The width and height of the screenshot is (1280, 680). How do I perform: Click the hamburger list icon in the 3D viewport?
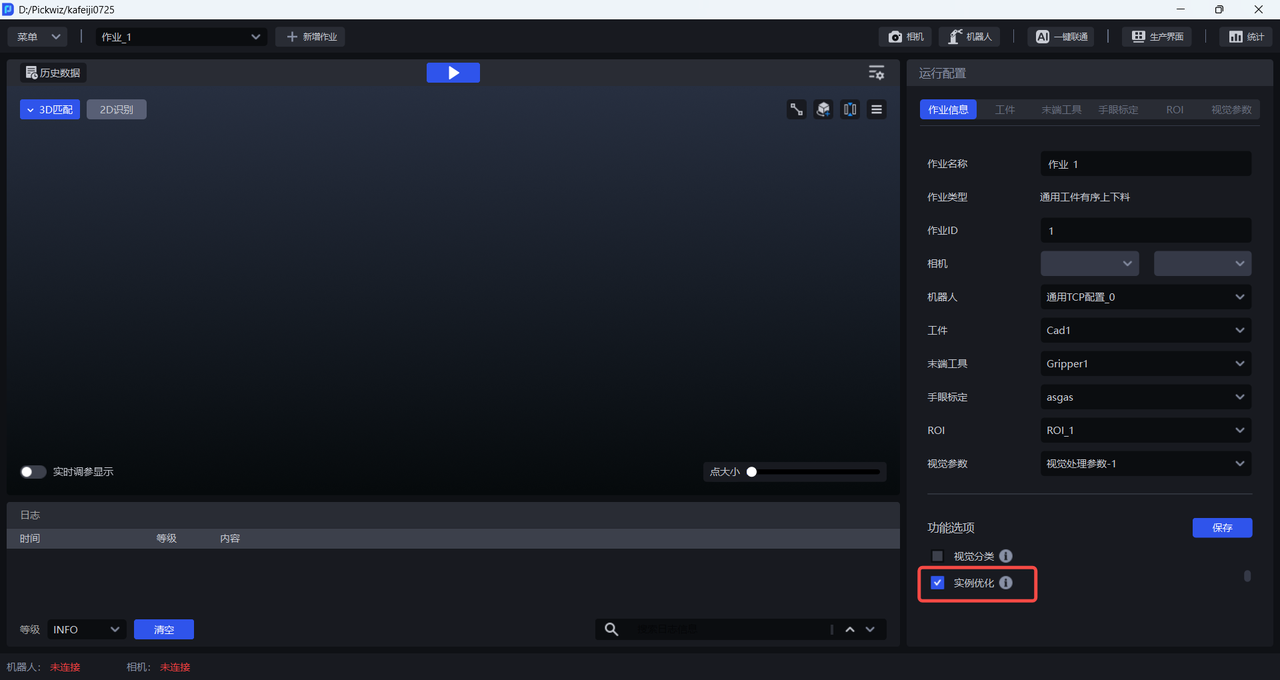(877, 110)
